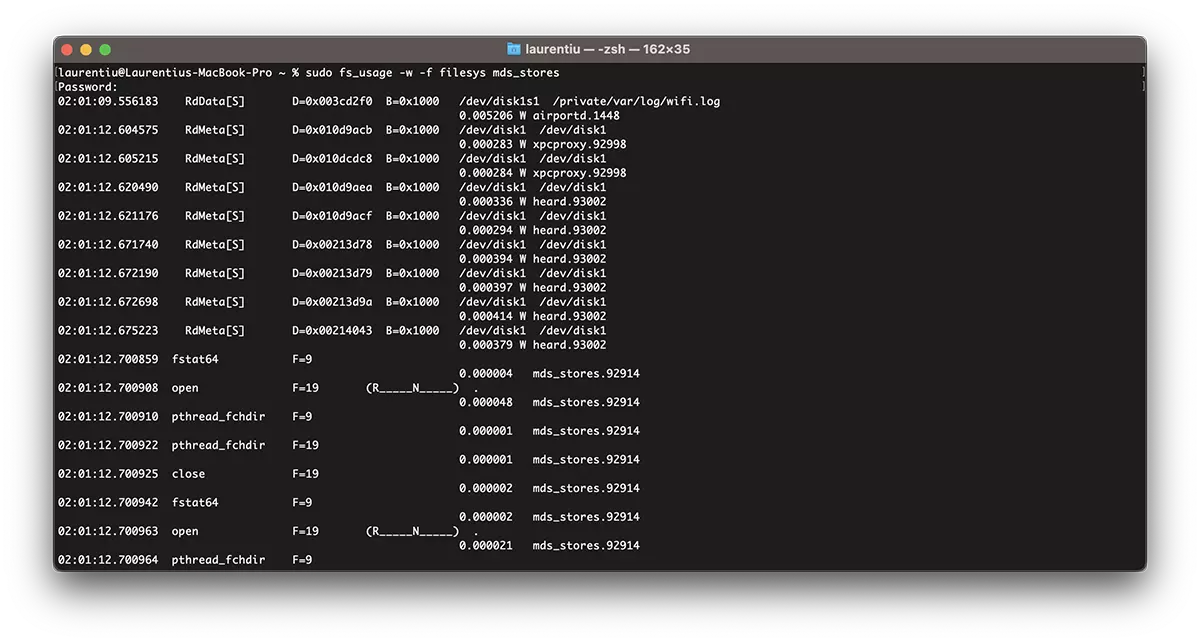
Task: Zoom the window with the green button
Action: click(x=105, y=49)
